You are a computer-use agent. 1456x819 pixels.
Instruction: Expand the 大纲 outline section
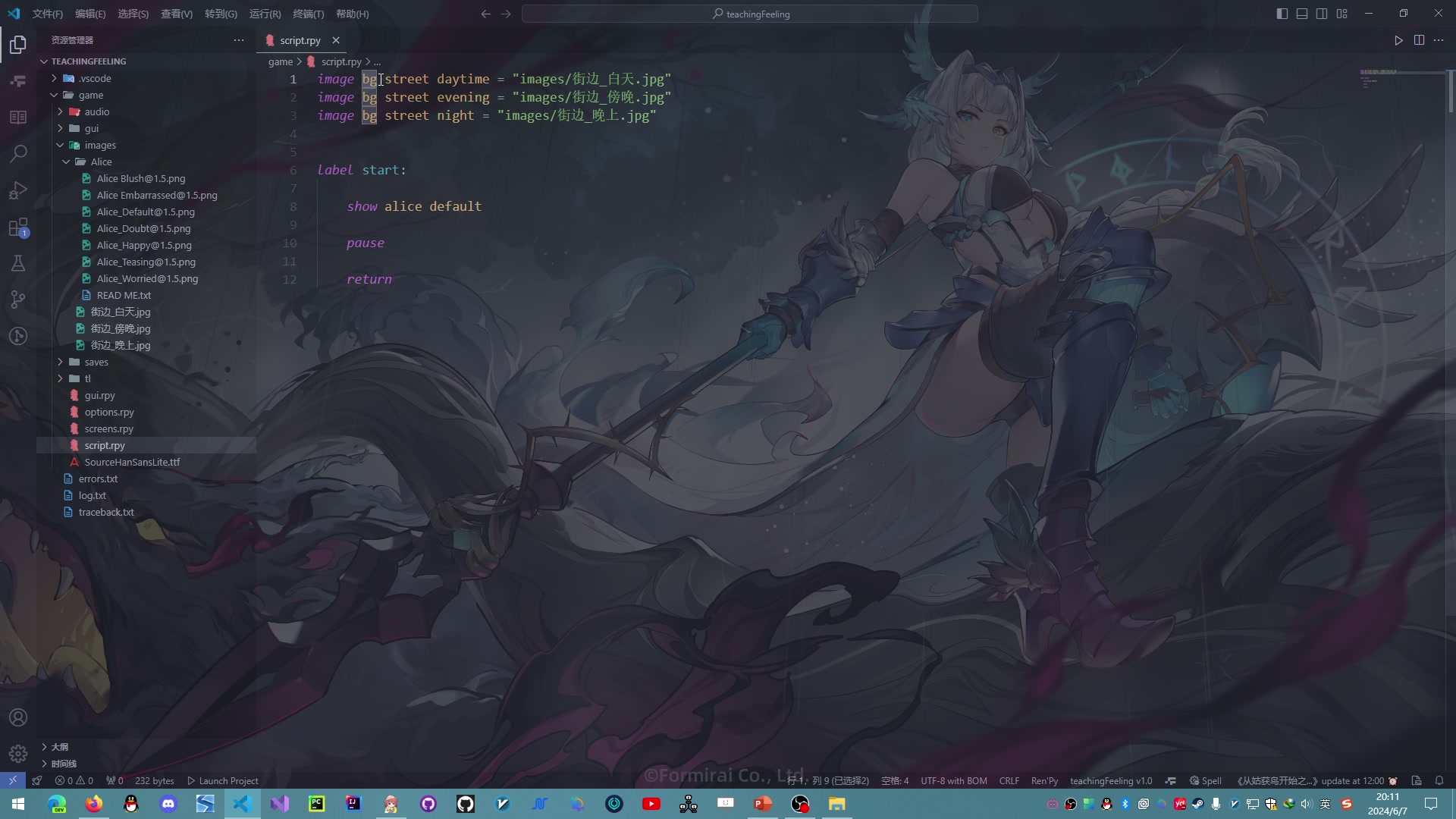tap(146, 747)
